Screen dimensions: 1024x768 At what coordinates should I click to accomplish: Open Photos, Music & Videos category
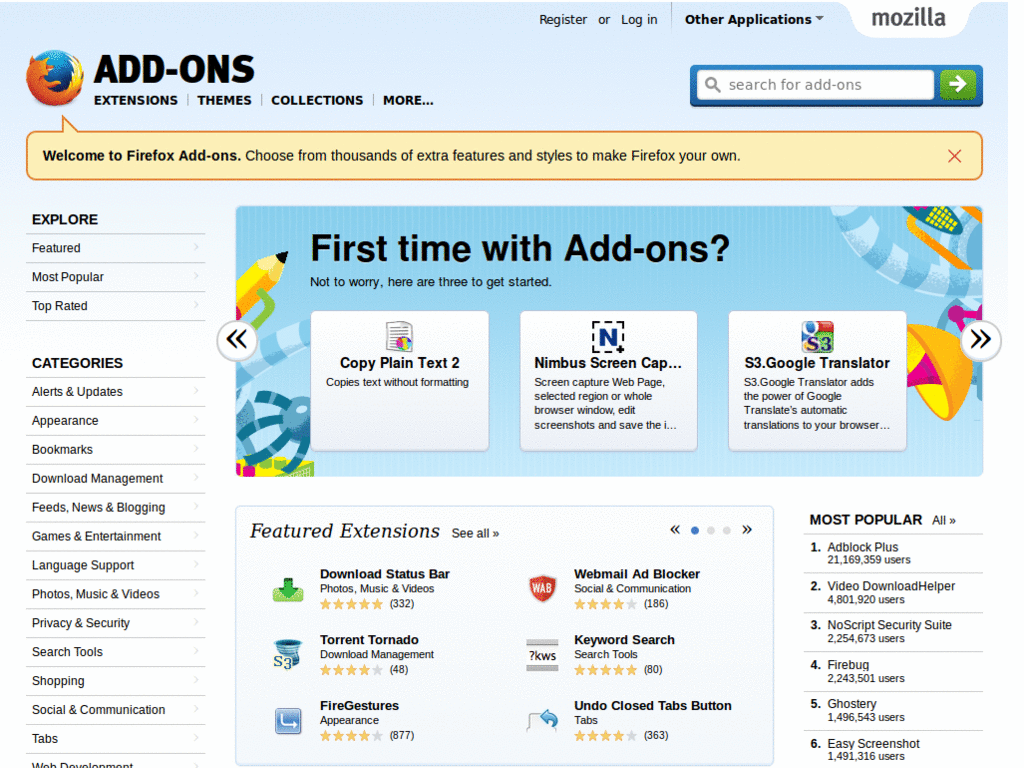pos(116,594)
